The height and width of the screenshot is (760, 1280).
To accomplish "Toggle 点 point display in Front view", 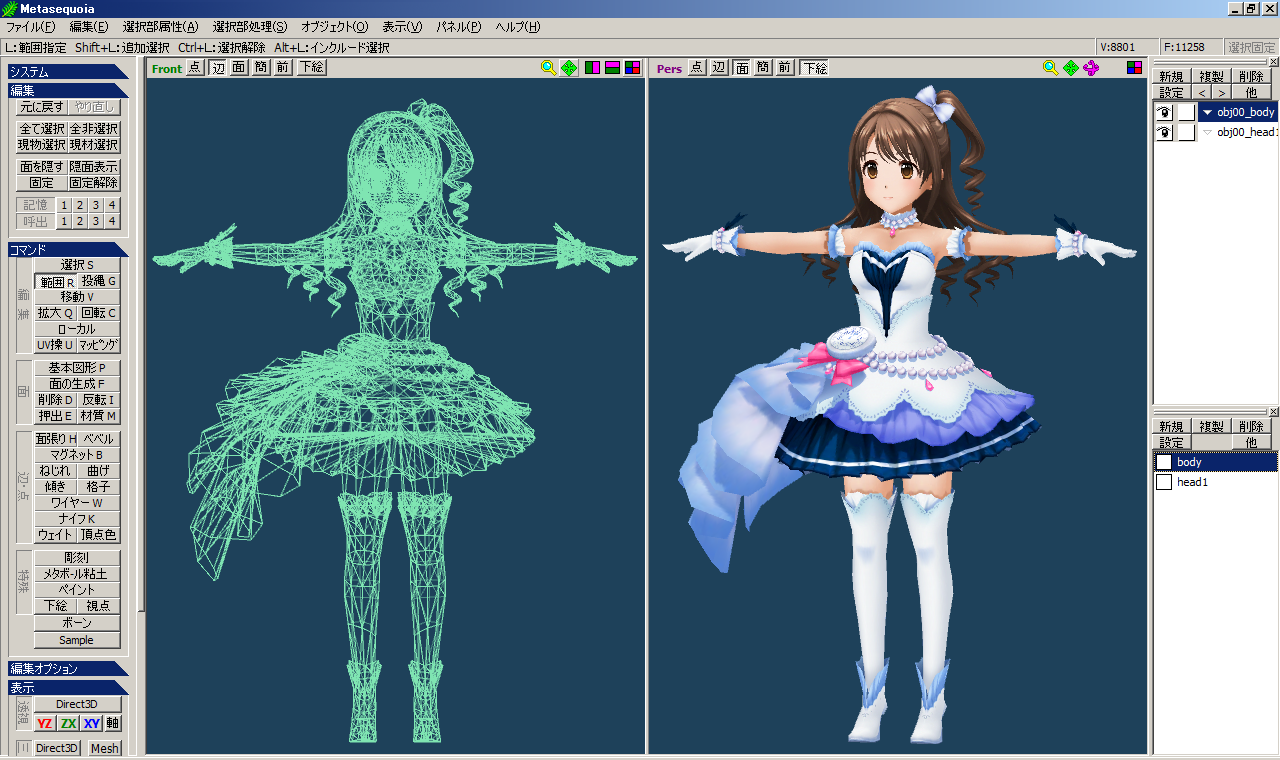I will point(194,68).
